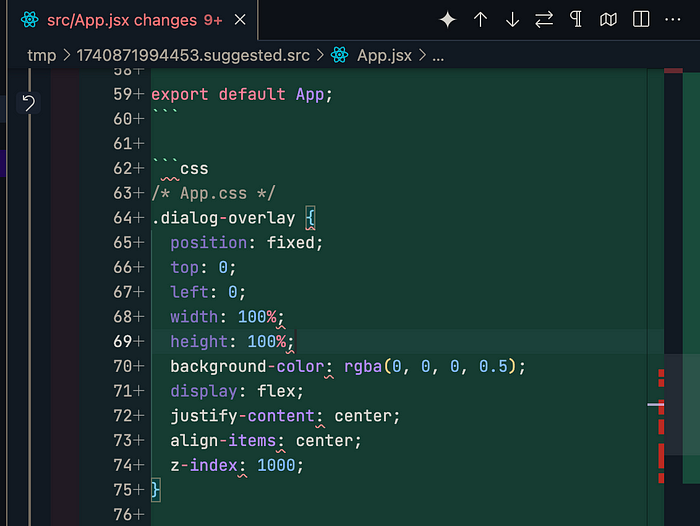This screenshot has width=700, height=526.
Task: Click the minimap scrollbar slider region
Action: coord(682,405)
